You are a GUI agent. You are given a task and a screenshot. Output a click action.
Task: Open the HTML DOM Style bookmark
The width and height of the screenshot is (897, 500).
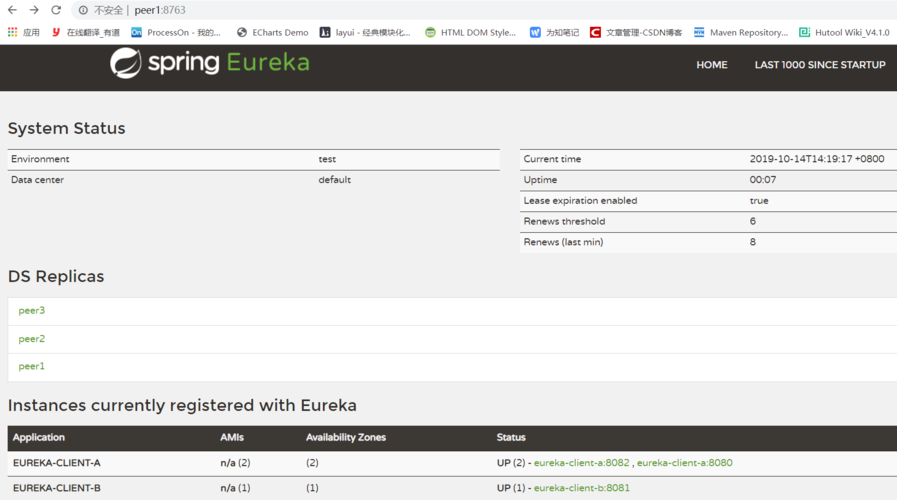click(470, 33)
